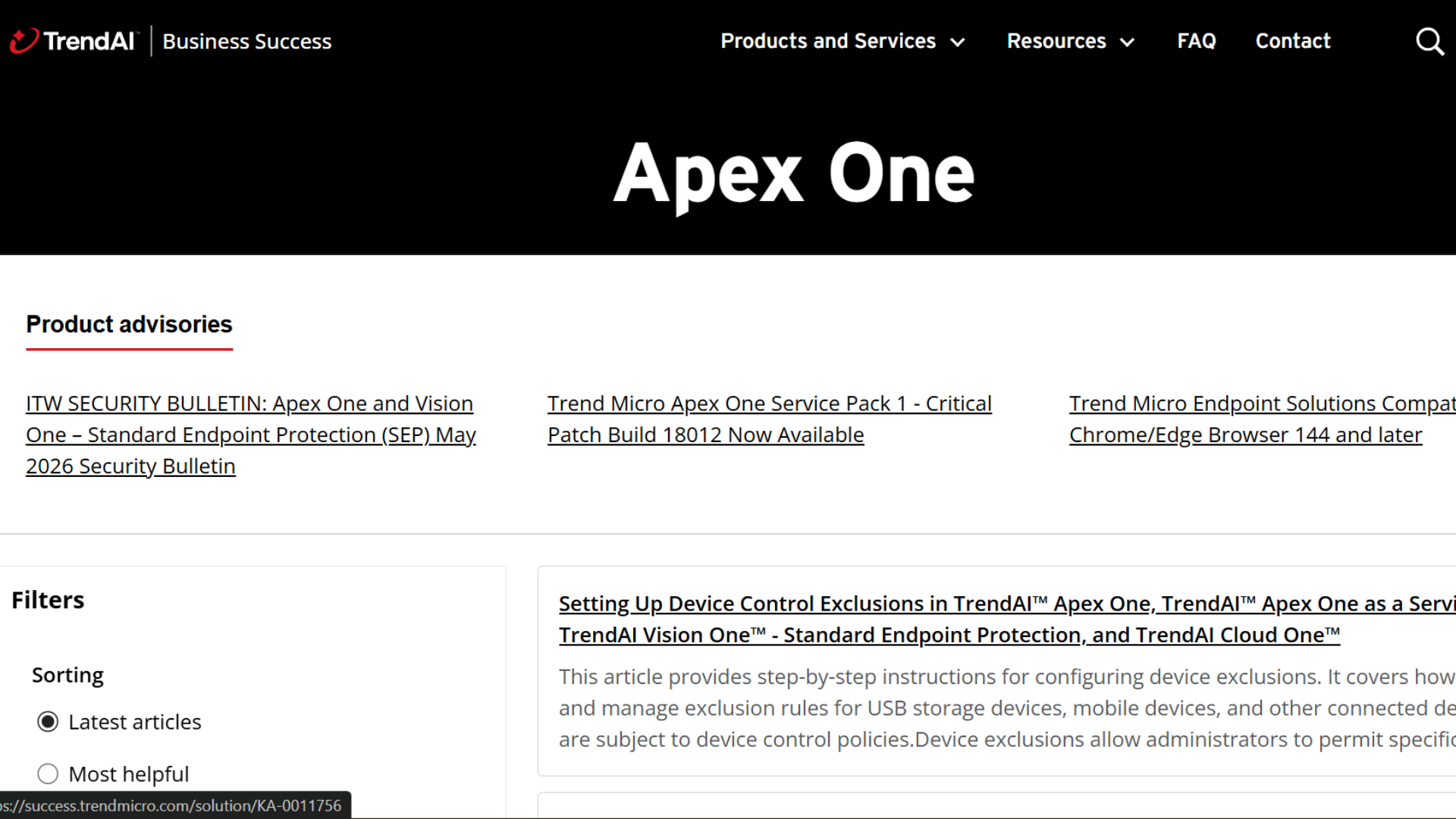This screenshot has width=1456, height=819.
Task: Open ITW Security Bulletin May 2026 link
Action: point(251,435)
